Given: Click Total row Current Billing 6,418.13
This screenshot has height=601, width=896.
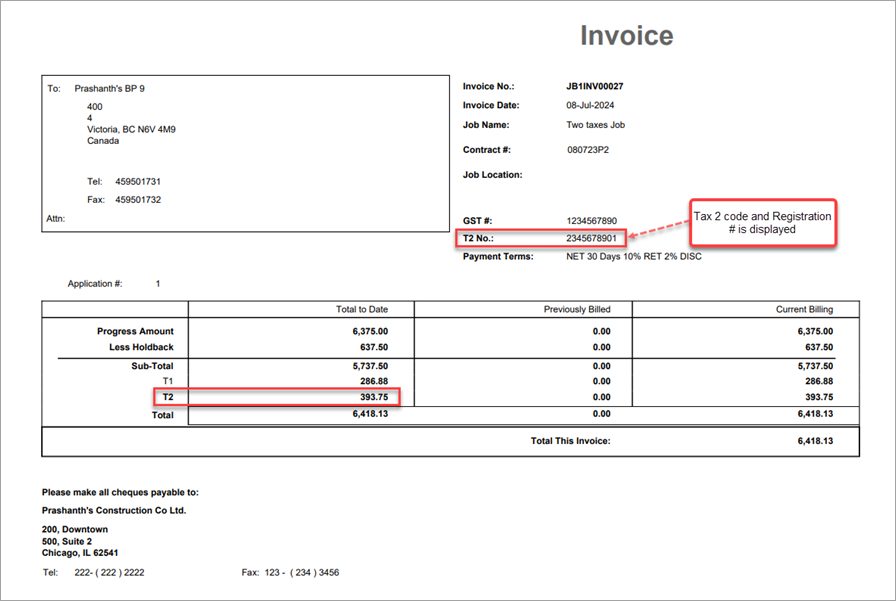Looking at the screenshot, I should (x=815, y=414).
